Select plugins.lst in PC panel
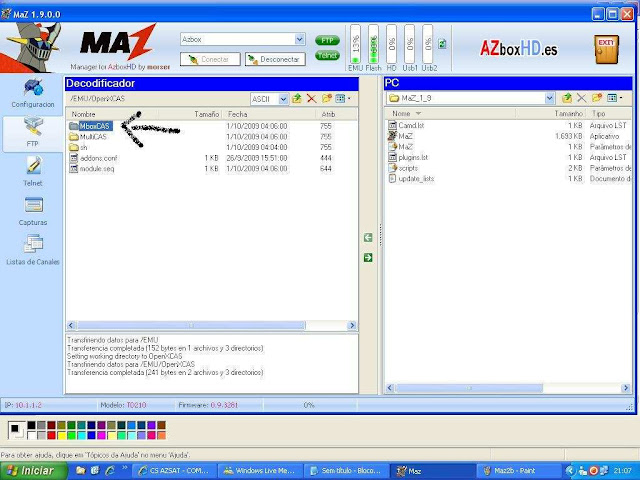The width and height of the screenshot is (640, 480). pos(408,157)
